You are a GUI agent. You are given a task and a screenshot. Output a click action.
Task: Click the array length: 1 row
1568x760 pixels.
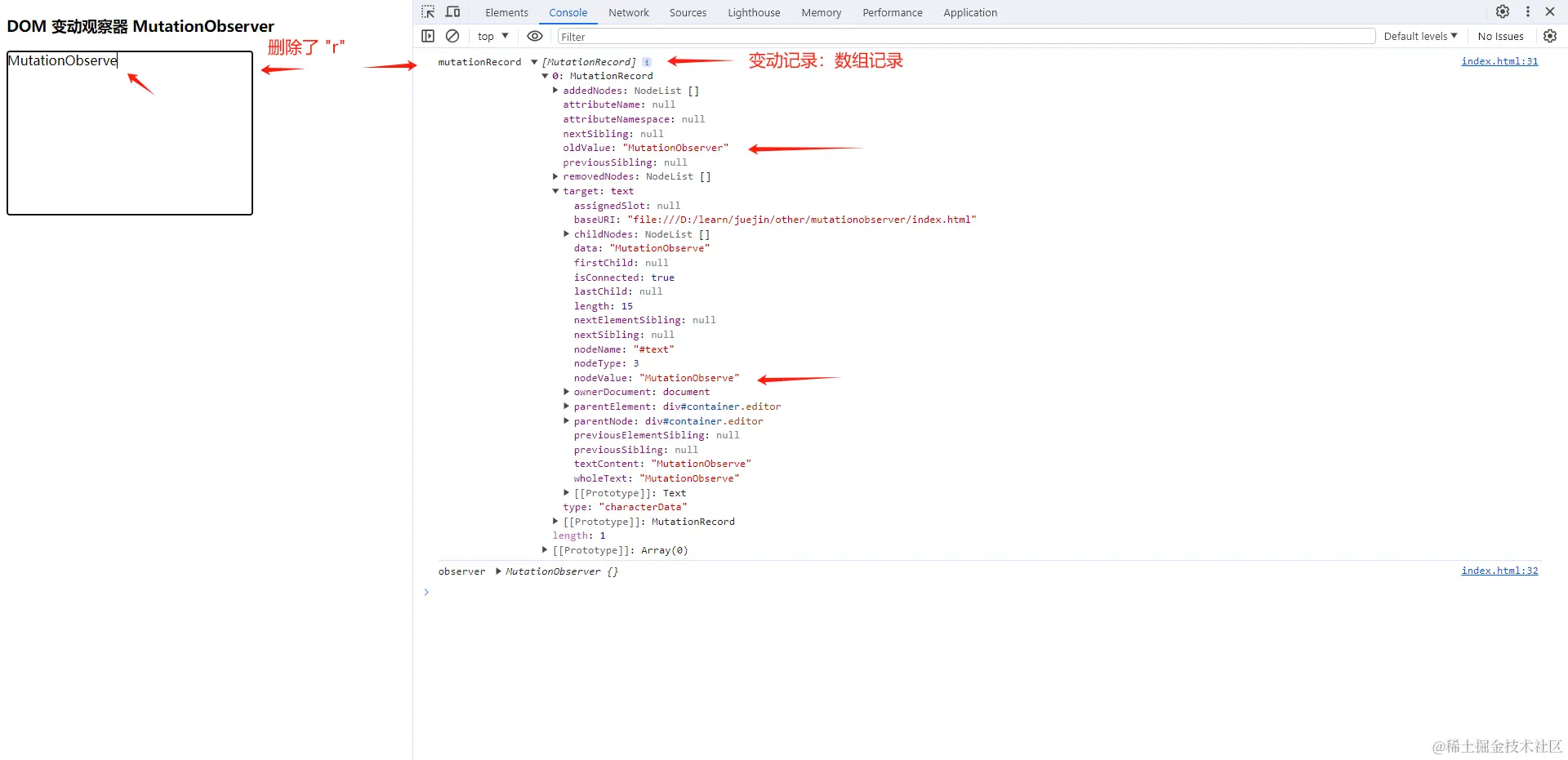pos(579,536)
